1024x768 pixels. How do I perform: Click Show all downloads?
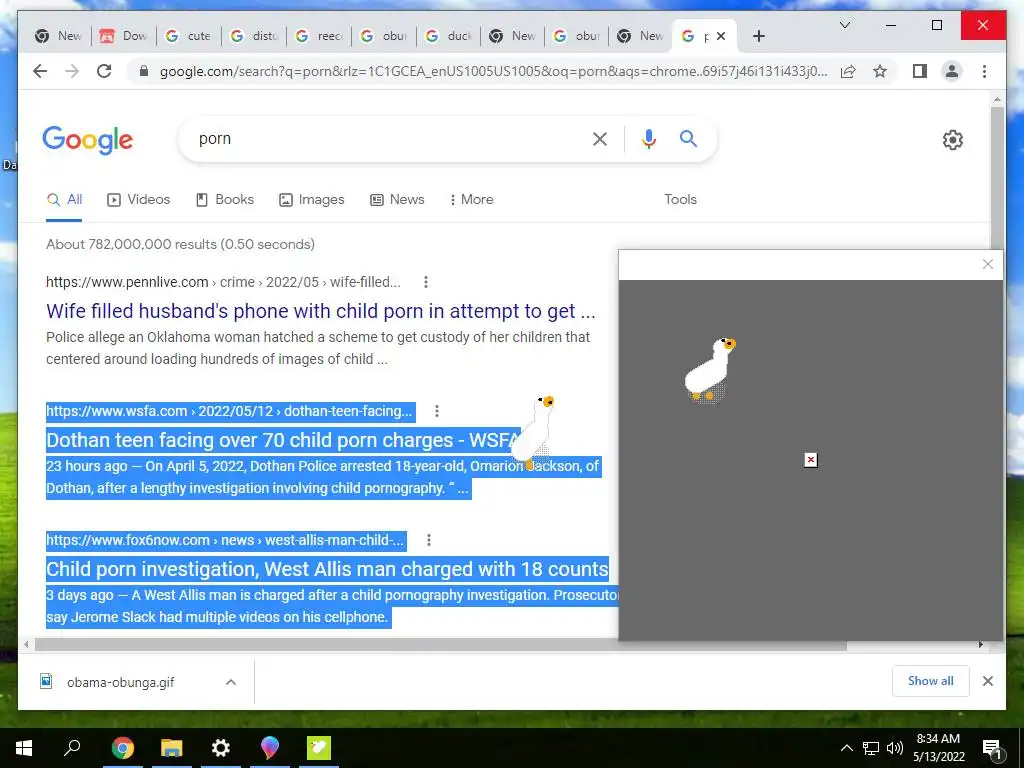coord(930,681)
